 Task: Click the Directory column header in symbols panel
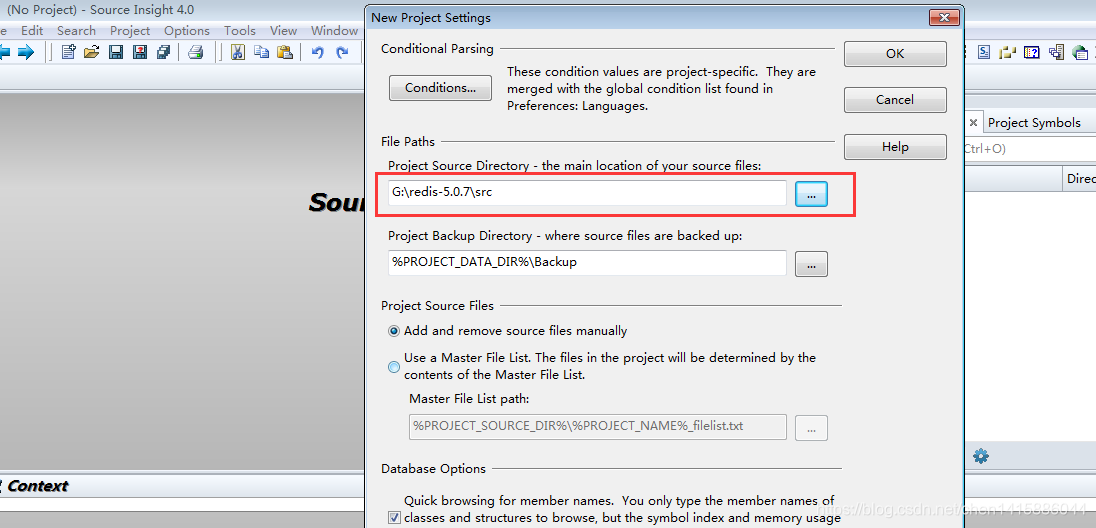tap(1080, 179)
